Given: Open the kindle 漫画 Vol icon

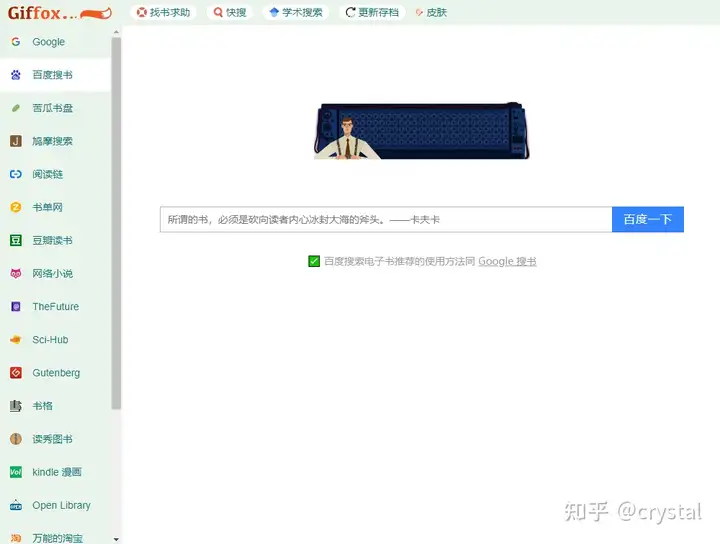Looking at the screenshot, I should click(x=16, y=472).
